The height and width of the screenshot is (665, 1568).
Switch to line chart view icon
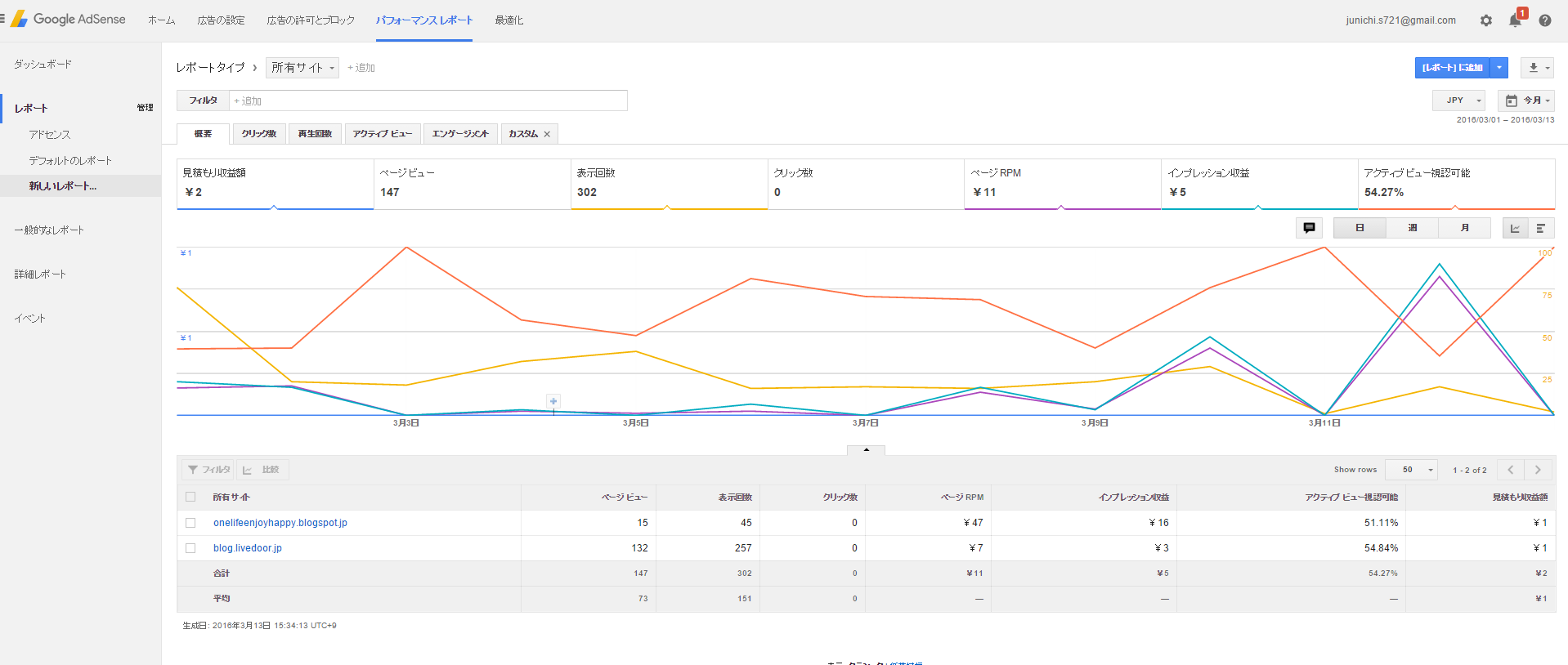tap(1516, 228)
